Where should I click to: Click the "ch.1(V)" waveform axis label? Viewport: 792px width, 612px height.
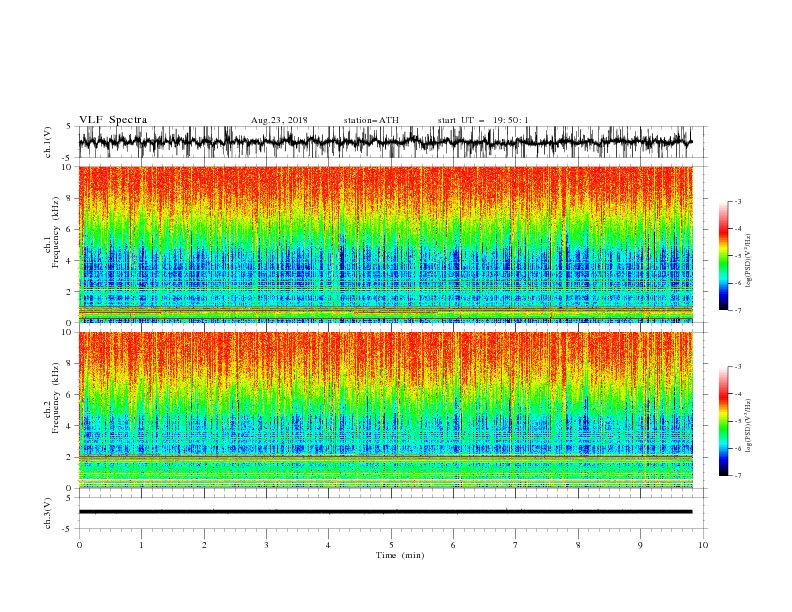coord(48,142)
